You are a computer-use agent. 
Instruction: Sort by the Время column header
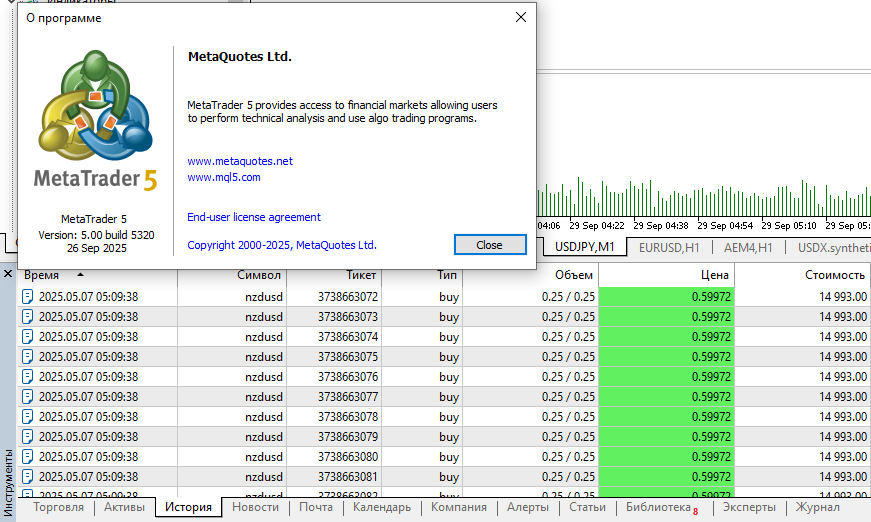point(98,275)
